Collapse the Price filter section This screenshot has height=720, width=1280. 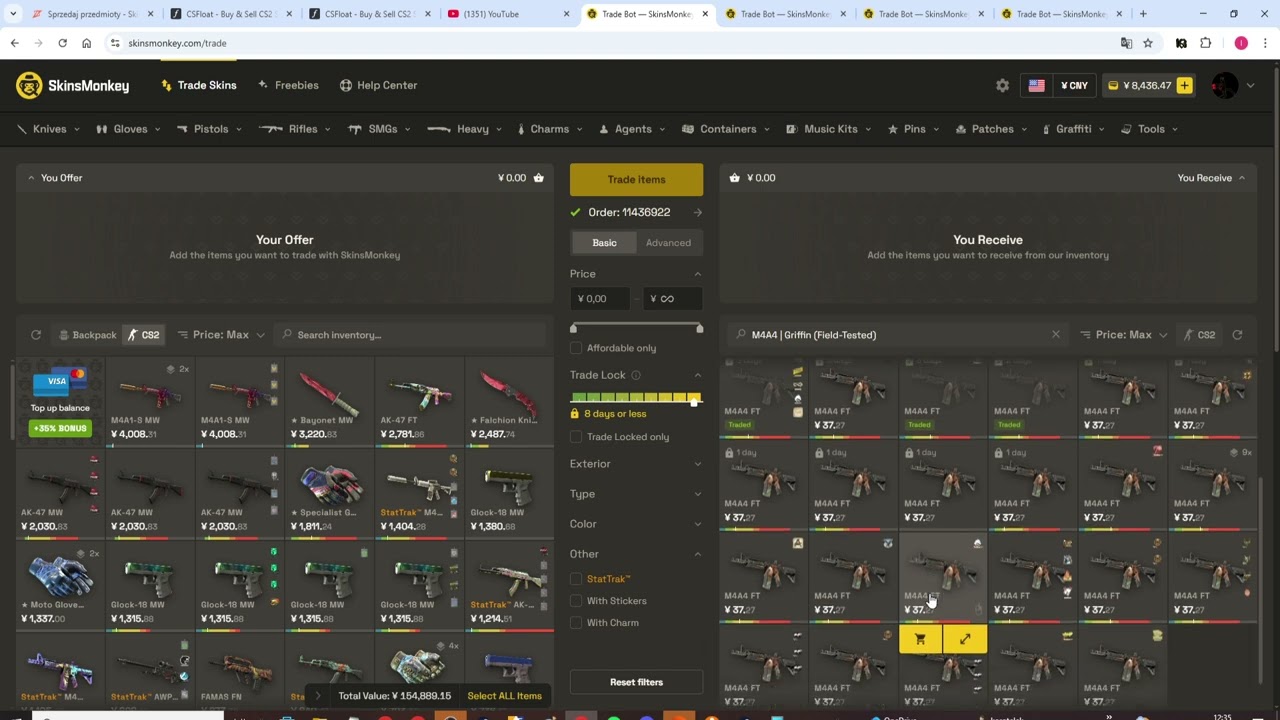pyautogui.click(x=636, y=274)
